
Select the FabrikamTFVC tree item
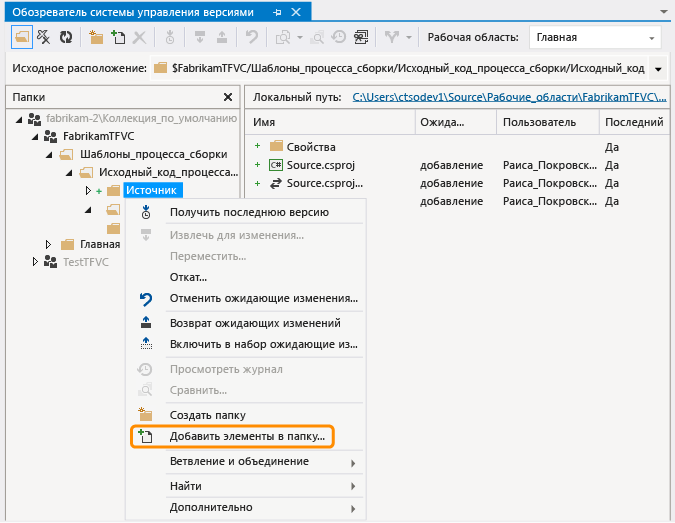[99, 136]
